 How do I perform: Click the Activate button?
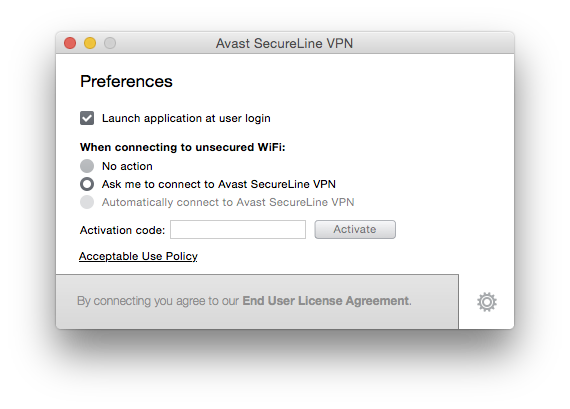point(355,229)
